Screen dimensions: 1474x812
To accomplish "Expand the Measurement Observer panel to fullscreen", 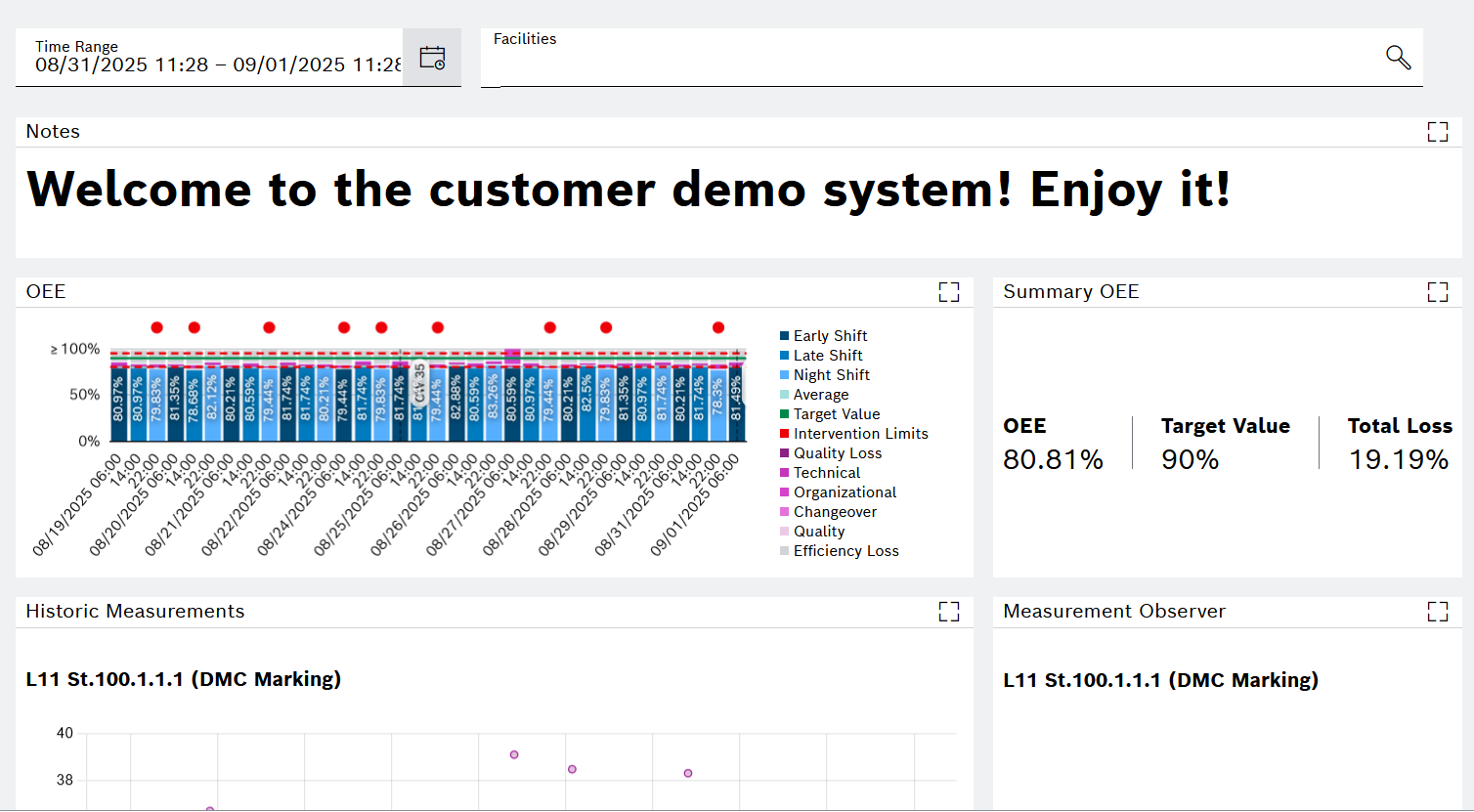I will click(x=1438, y=611).
